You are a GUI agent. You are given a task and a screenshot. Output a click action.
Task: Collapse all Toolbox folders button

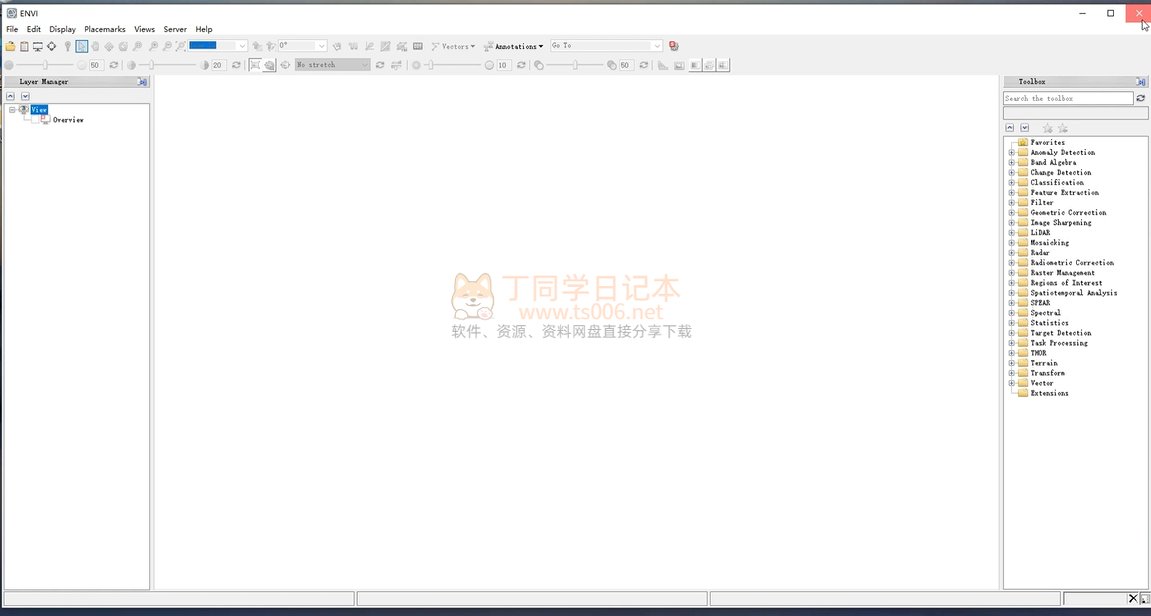[1010, 128]
